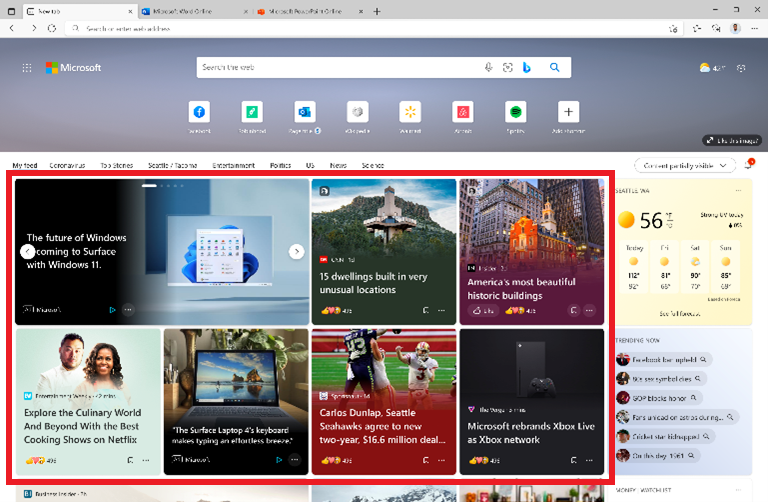This screenshot has width=768, height=502.
Task: Search trending On this day 1961
Action: (658, 455)
